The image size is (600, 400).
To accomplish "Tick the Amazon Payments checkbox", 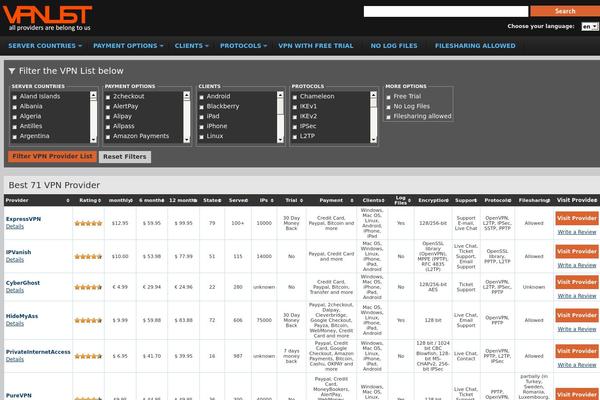I will 108,137.
